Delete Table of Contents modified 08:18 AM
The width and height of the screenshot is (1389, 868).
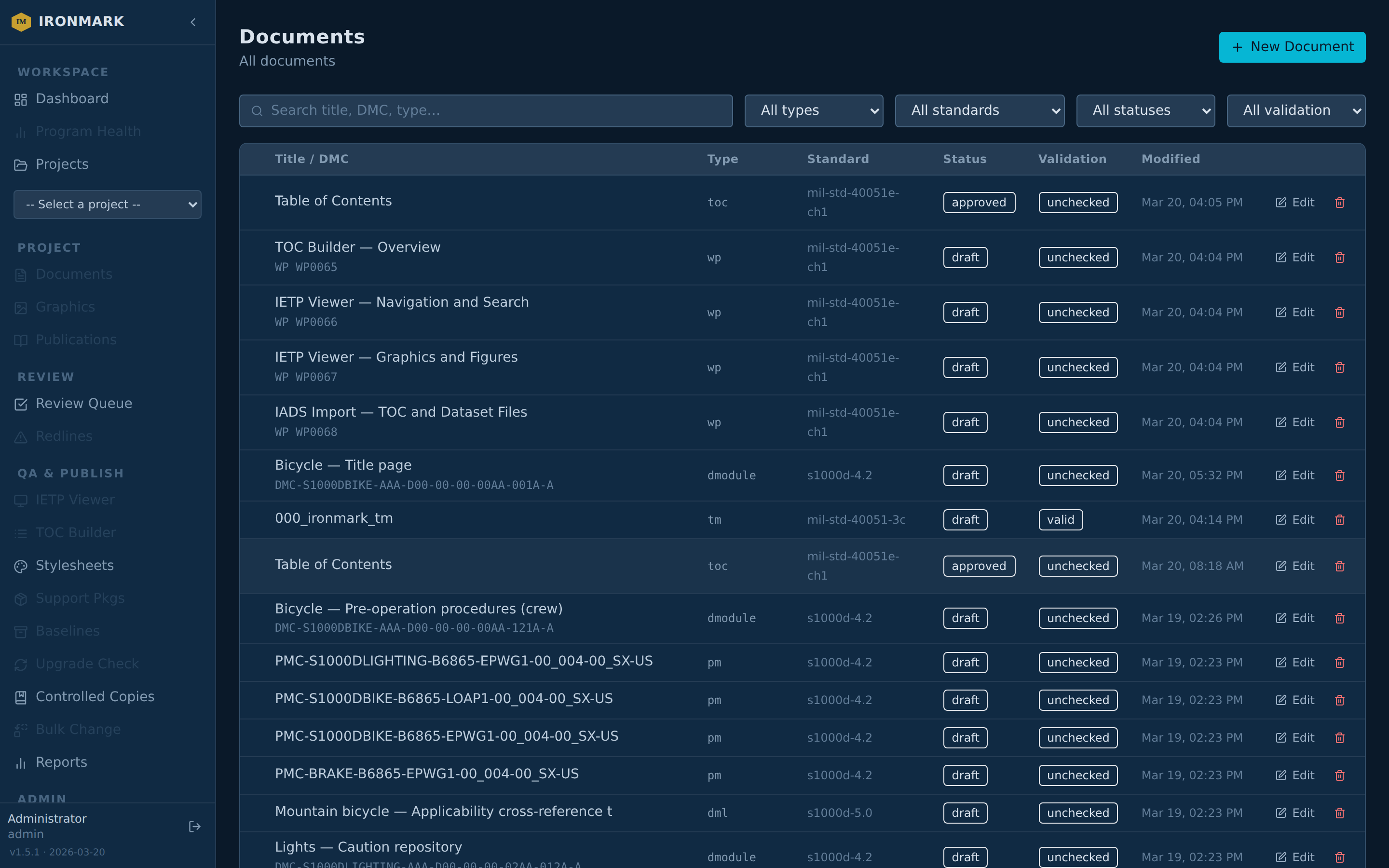point(1340,566)
